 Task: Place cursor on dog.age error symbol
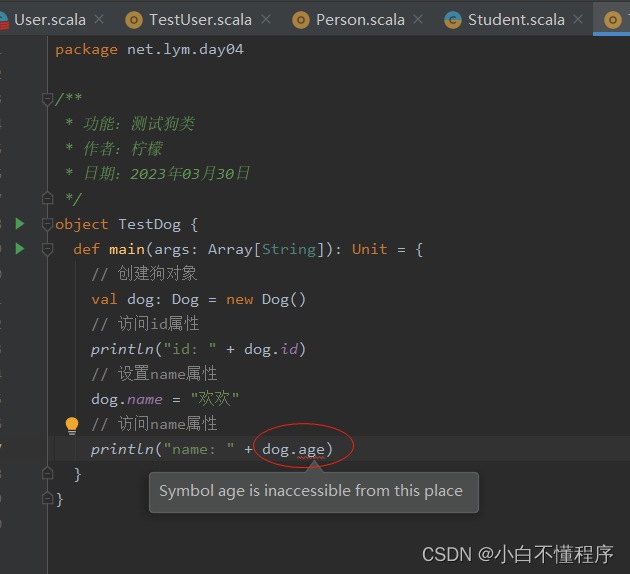click(x=311, y=450)
